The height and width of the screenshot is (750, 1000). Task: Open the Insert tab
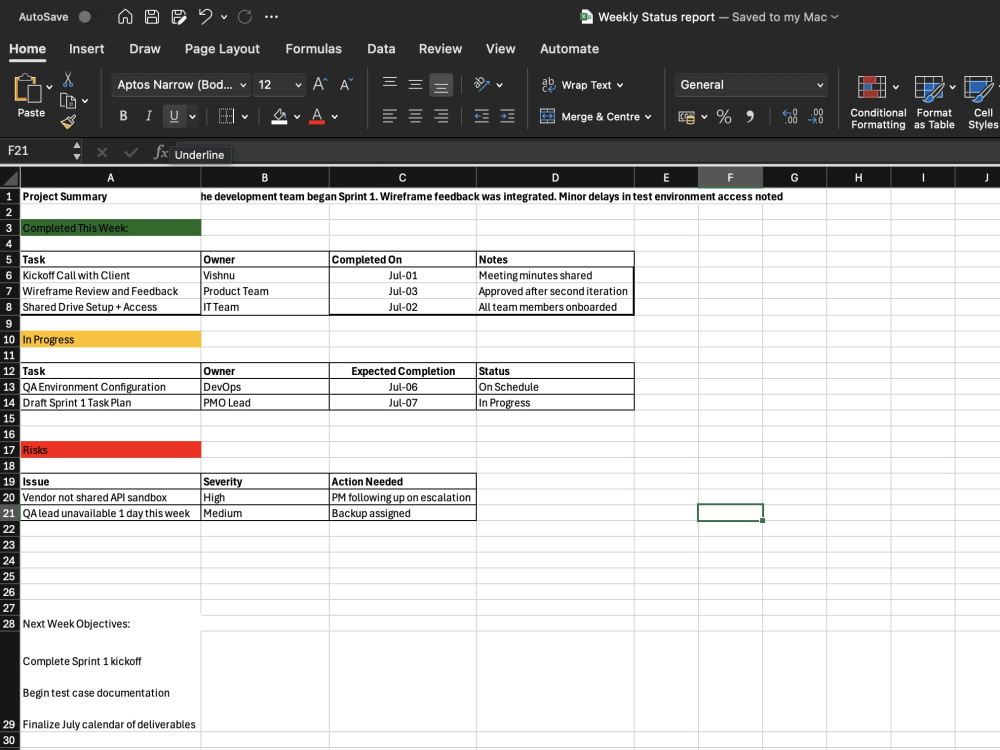coord(86,49)
